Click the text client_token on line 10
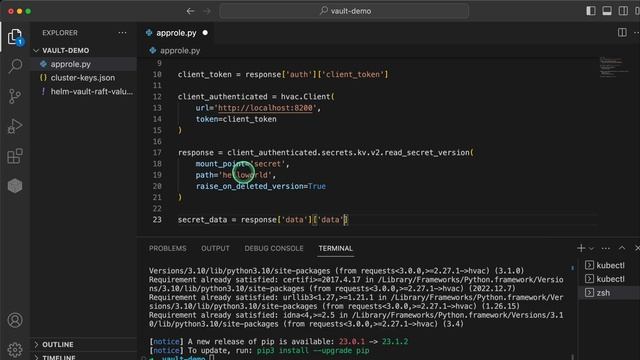This screenshot has height=360, width=640. point(204,74)
